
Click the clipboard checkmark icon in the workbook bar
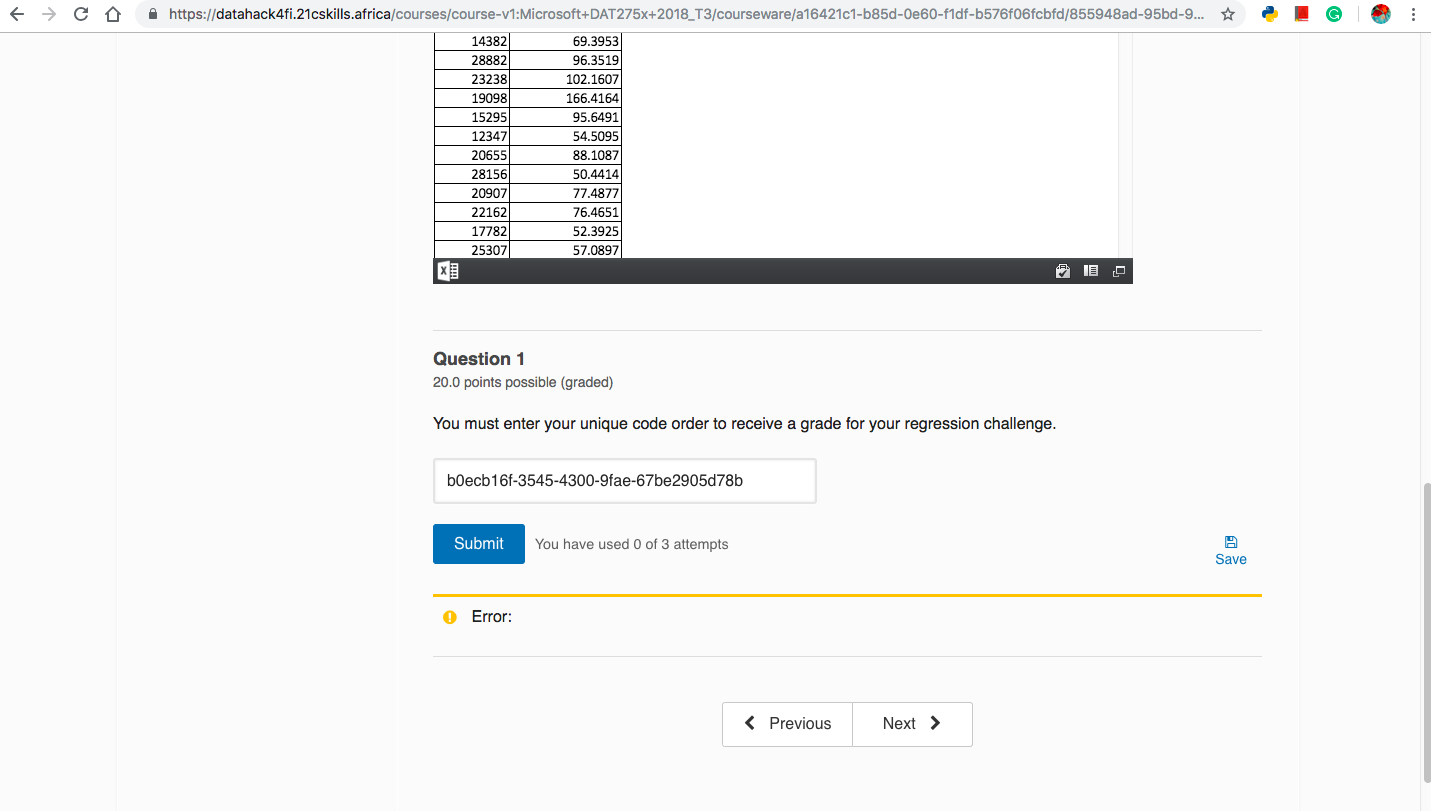(x=1063, y=271)
